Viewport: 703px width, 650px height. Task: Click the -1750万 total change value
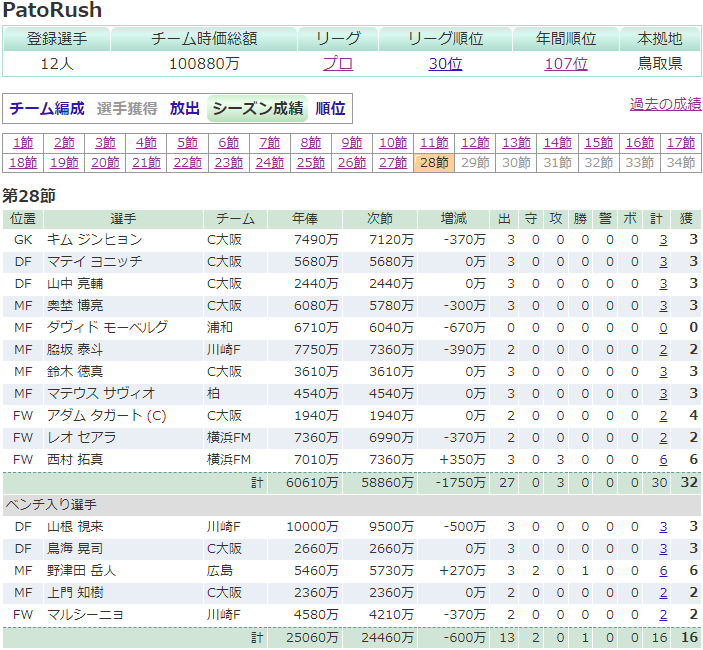(461, 483)
